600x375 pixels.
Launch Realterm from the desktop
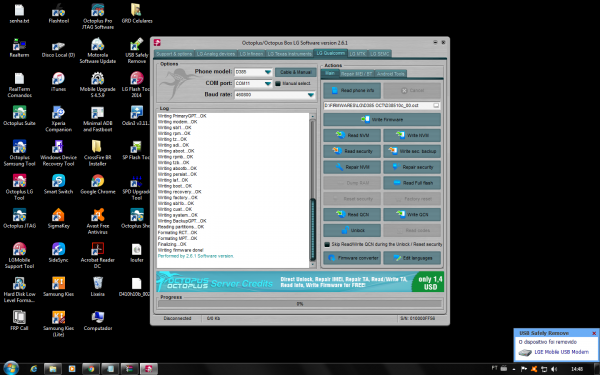pyautogui.click(x=19, y=47)
